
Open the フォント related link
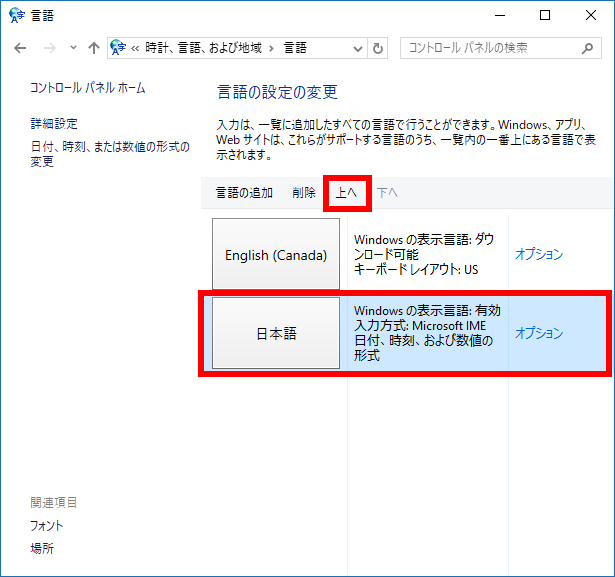coord(47,526)
